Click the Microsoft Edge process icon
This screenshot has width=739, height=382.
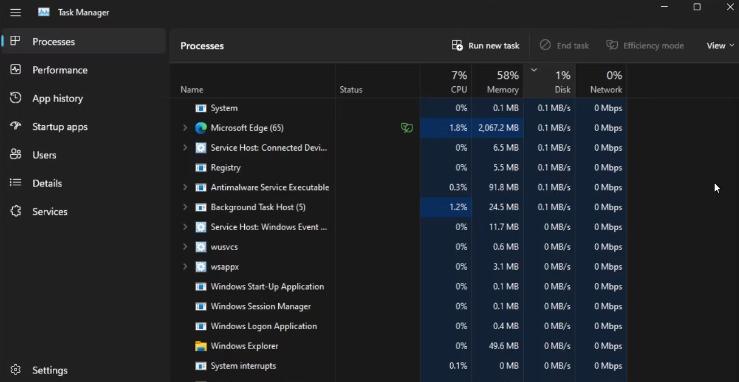click(x=201, y=128)
